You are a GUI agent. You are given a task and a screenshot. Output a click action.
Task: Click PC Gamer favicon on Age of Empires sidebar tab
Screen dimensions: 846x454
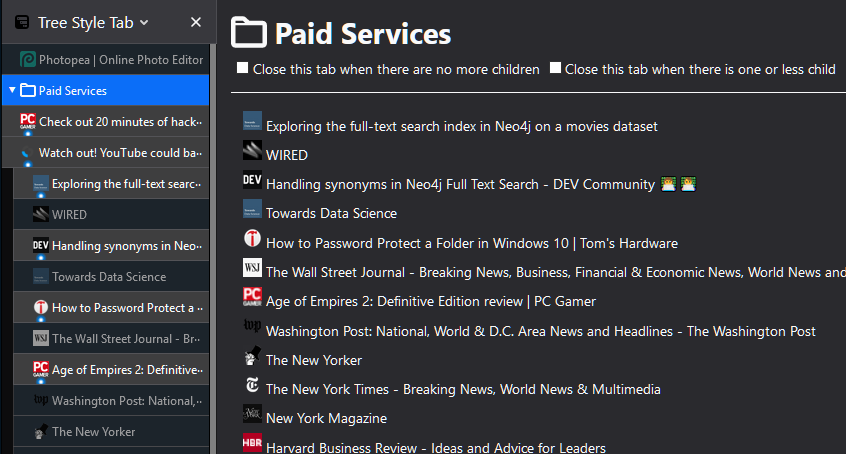[40, 369]
